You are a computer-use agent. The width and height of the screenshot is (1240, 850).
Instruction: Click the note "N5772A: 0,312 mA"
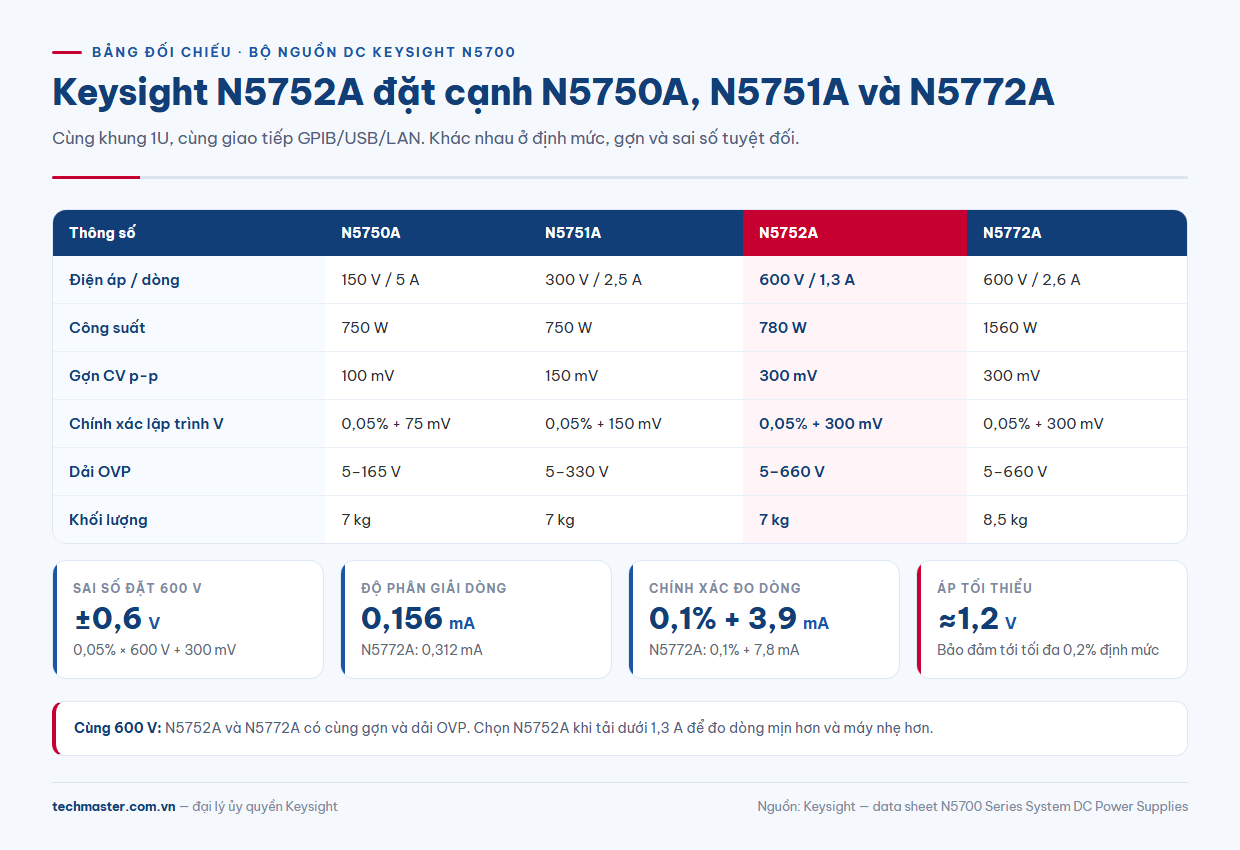[422, 650]
